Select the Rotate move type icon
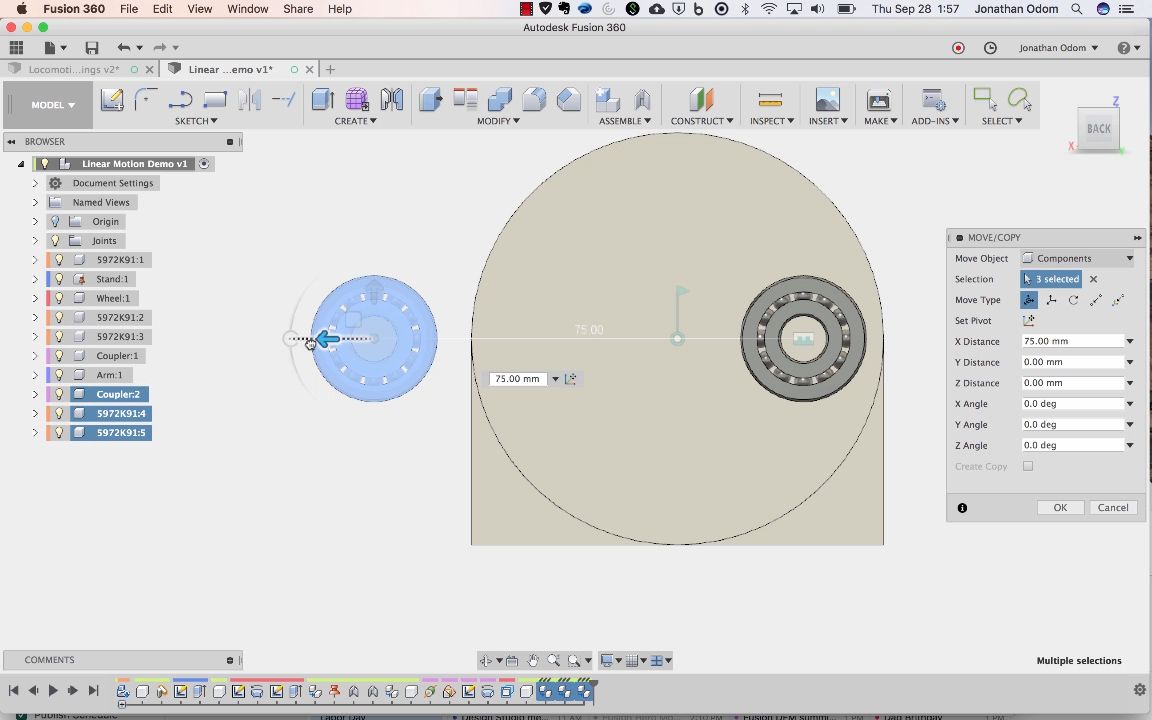 tap(1073, 300)
